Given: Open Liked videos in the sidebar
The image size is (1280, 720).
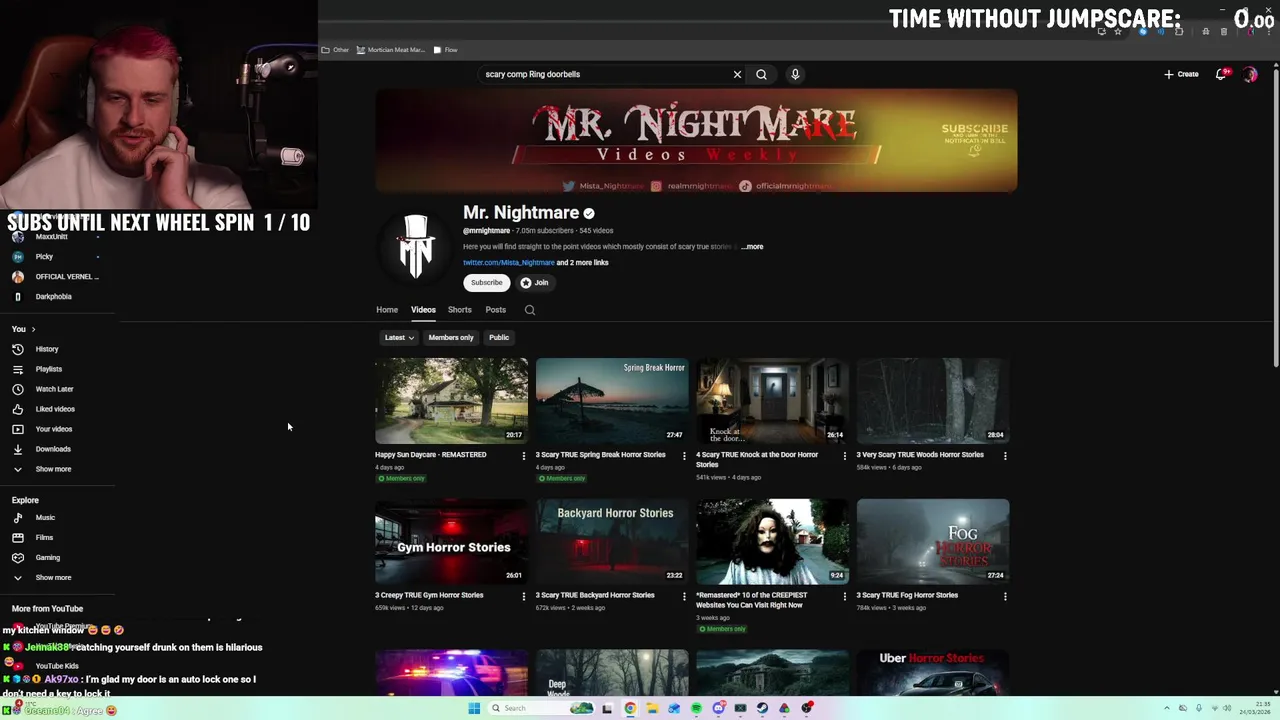Looking at the screenshot, I should (55, 409).
